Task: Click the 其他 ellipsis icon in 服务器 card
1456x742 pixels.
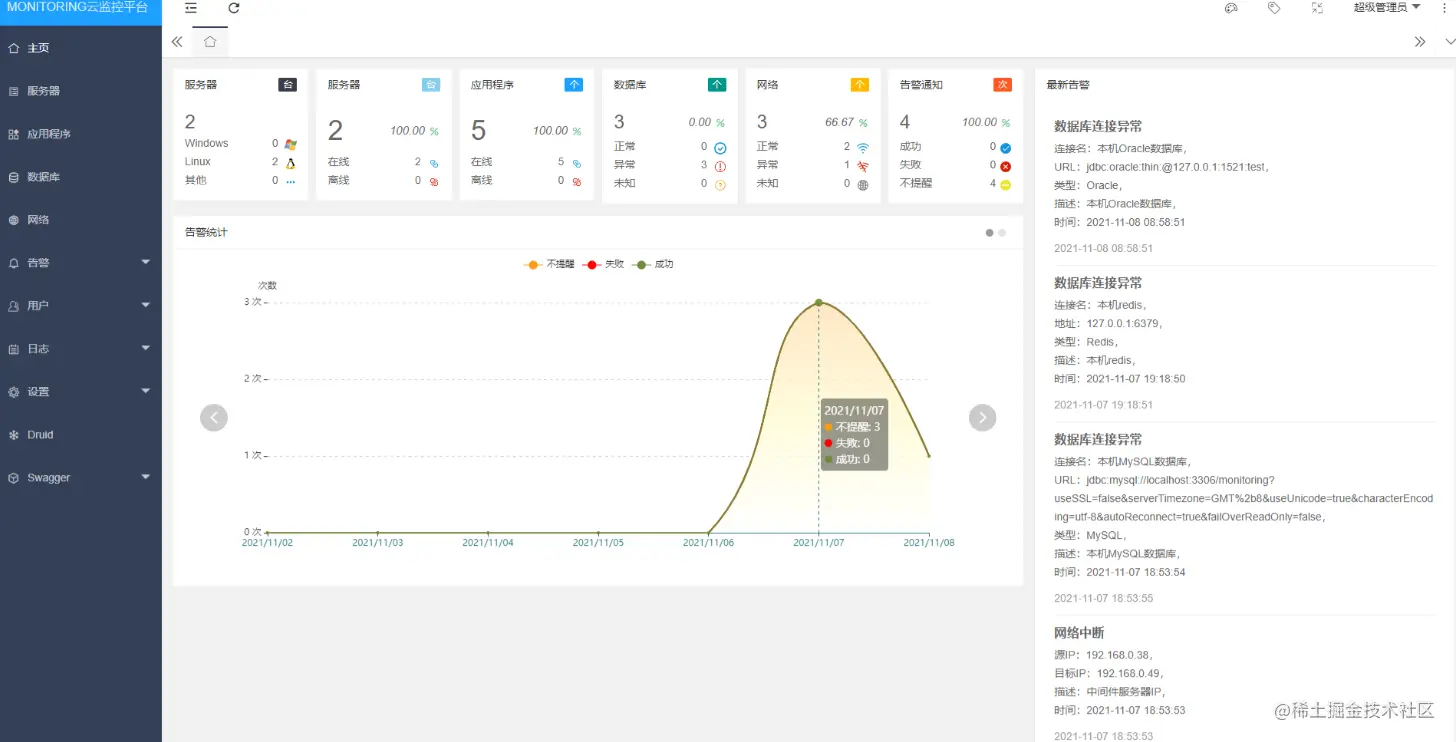Action: coord(291,181)
